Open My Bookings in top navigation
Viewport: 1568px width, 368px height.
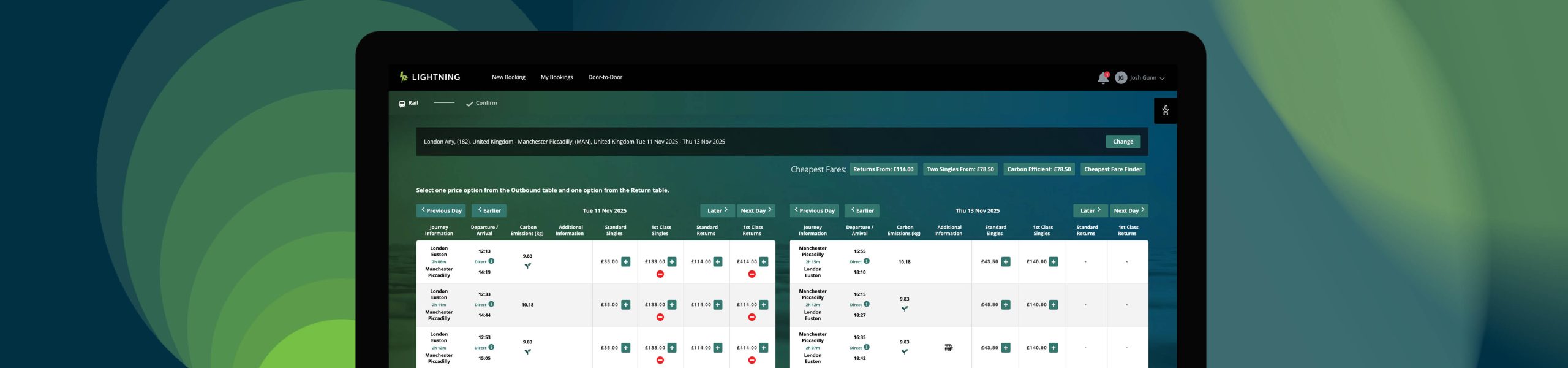[556, 77]
